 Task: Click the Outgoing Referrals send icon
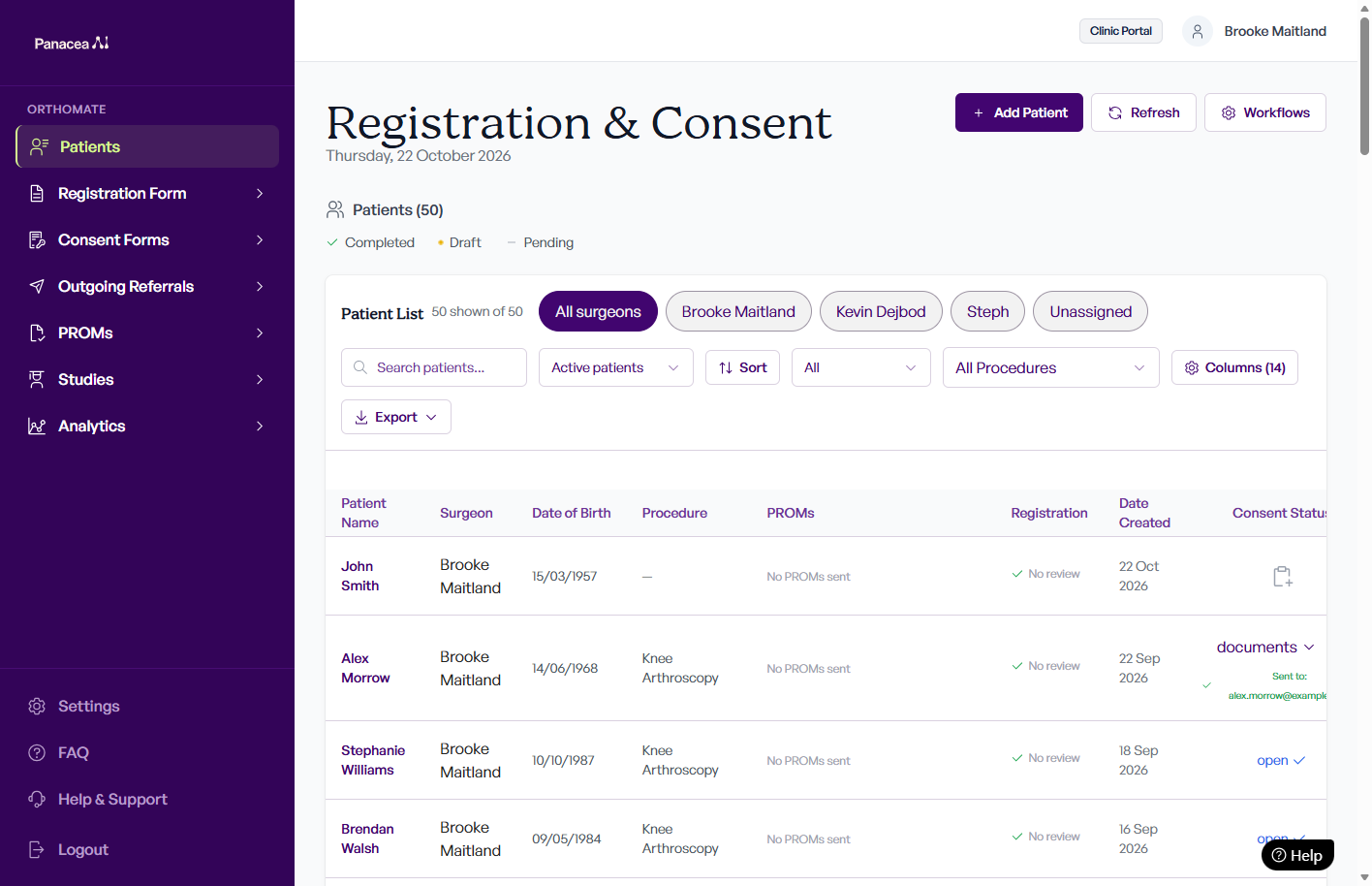pyautogui.click(x=37, y=286)
